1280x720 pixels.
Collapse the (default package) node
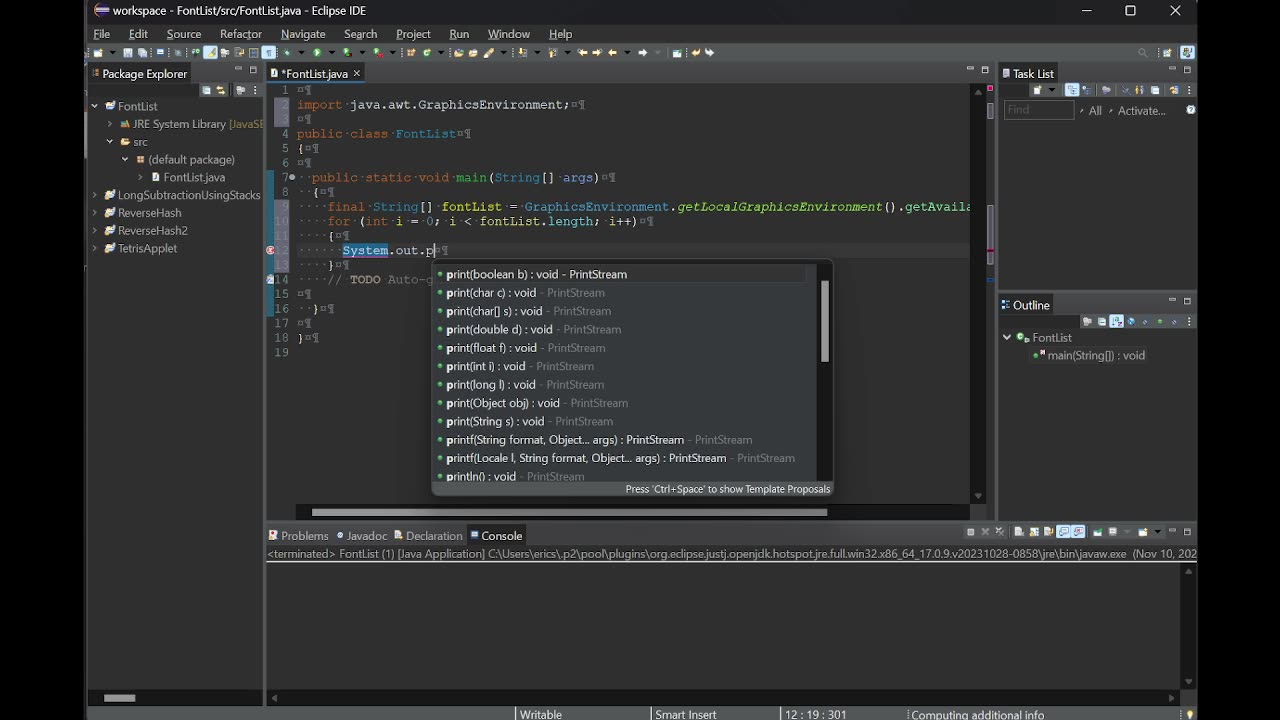[125, 160]
